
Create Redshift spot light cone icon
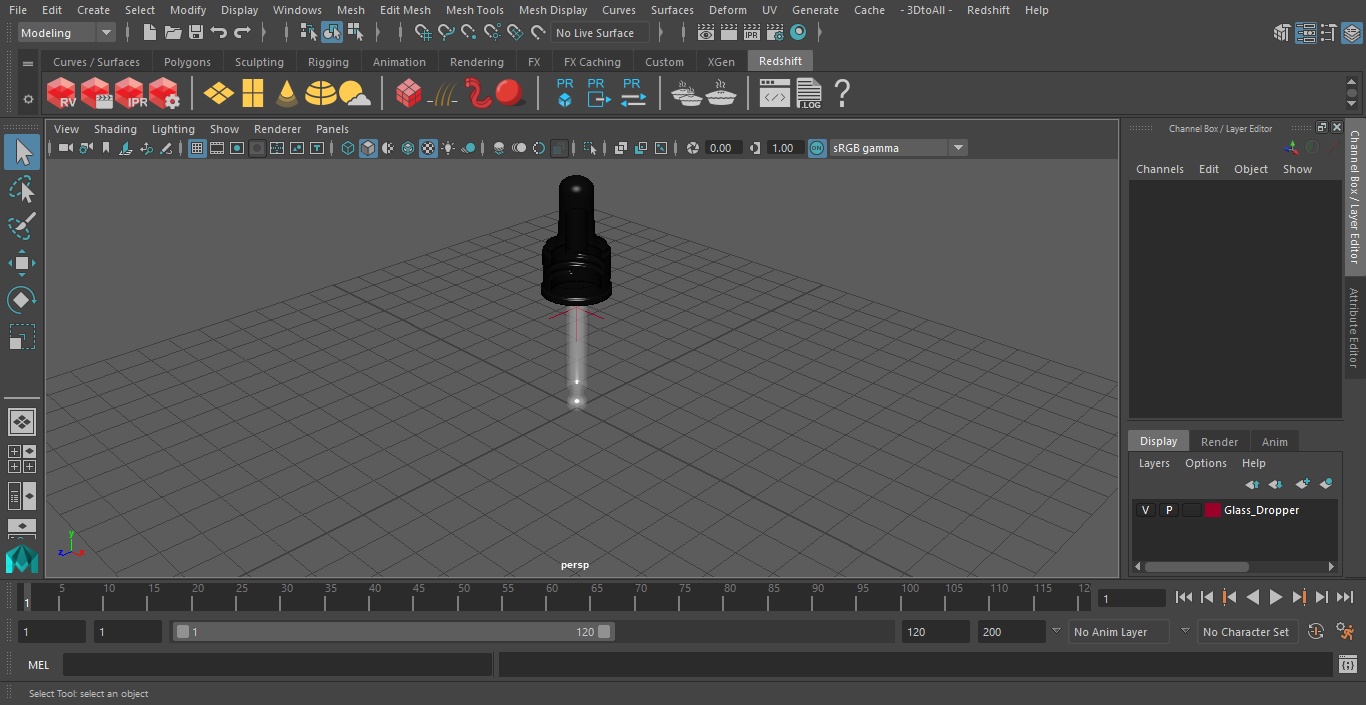pos(287,94)
